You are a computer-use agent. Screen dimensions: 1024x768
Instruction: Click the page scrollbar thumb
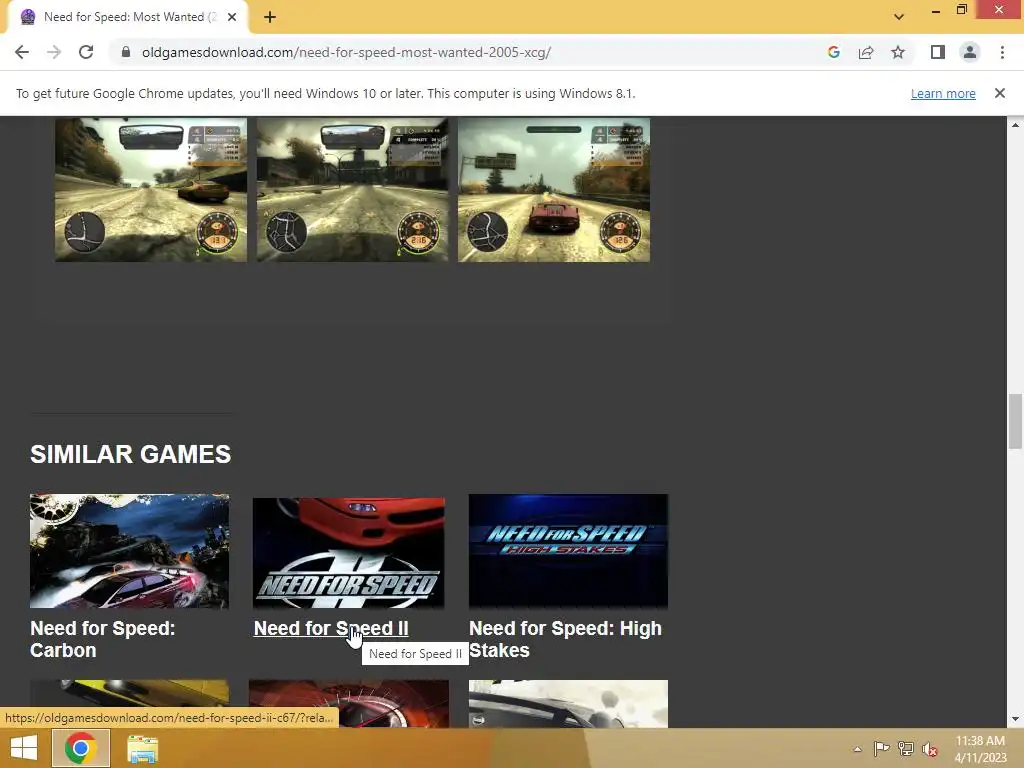1015,421
